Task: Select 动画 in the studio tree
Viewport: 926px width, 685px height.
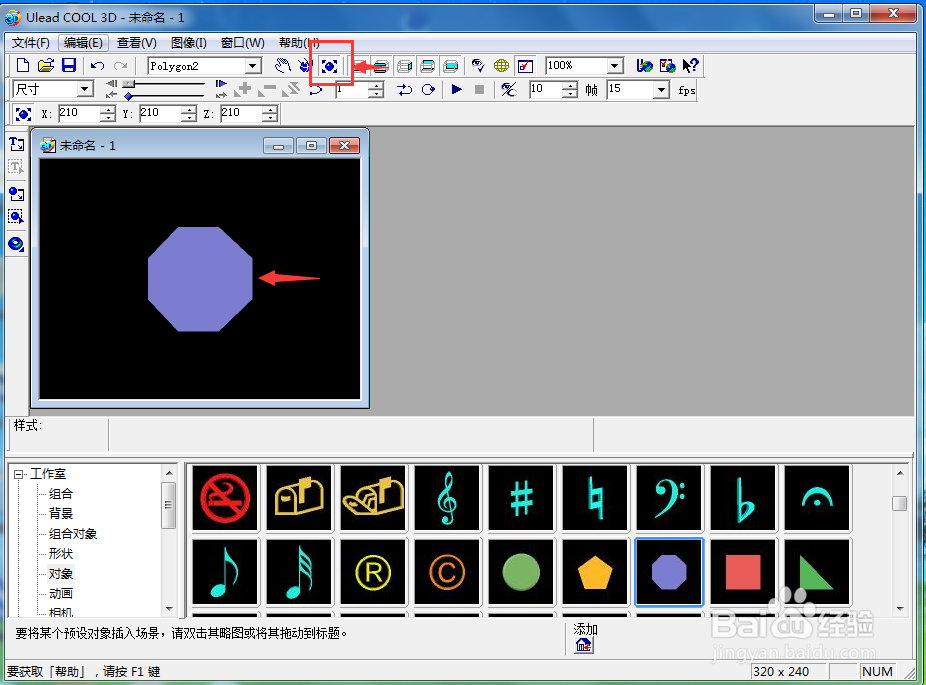Action: point(60,594)
